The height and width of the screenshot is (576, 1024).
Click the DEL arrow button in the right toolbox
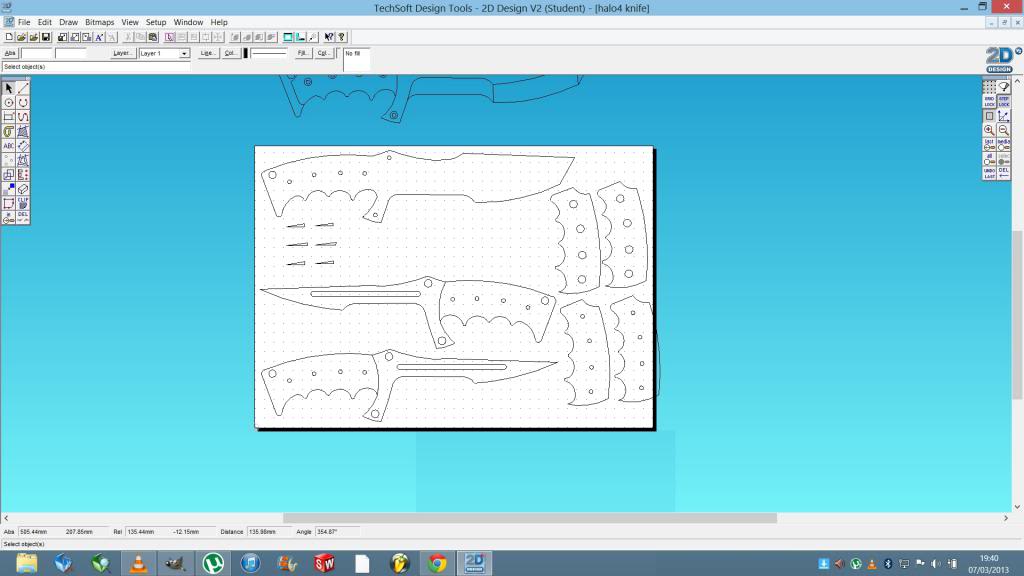click(x=1004, y=173)
